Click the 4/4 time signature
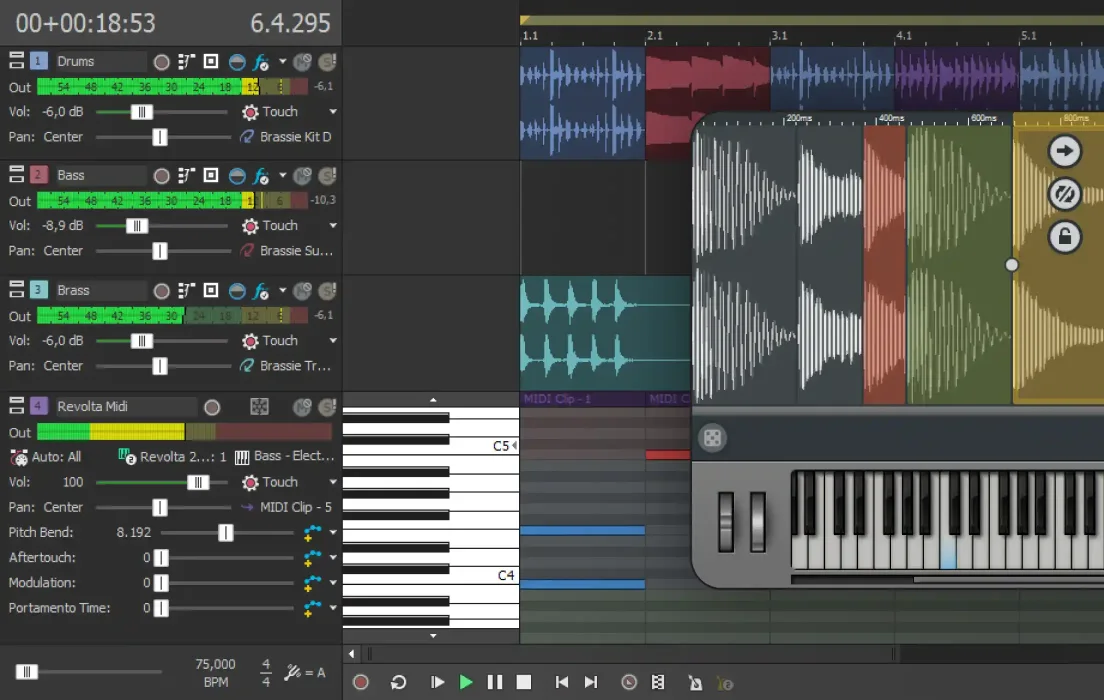Image resolution: width=1104 pixels, height=700 pixels. point(265,673)
